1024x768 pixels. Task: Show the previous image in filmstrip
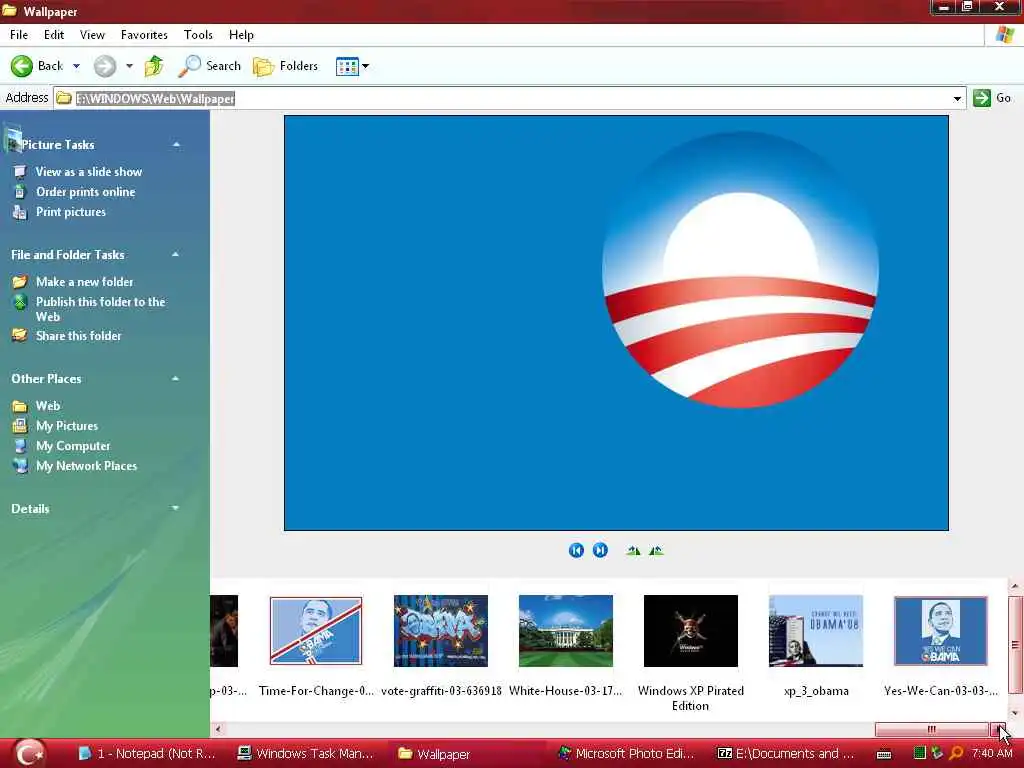click(x=576, y=551)
